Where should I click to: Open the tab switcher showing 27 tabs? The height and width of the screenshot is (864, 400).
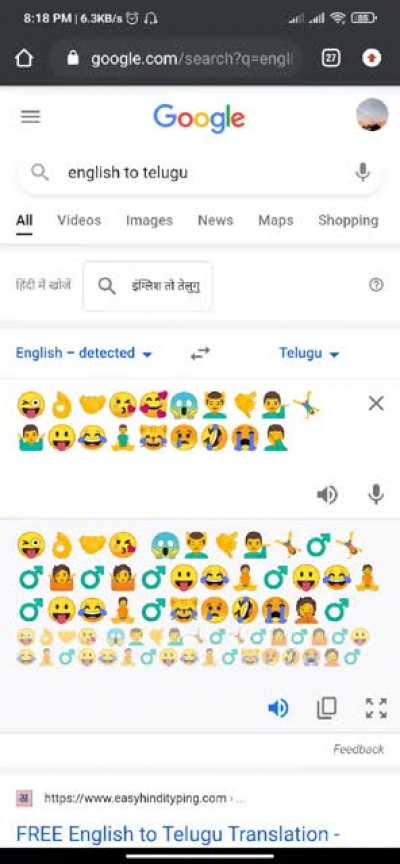331,58
